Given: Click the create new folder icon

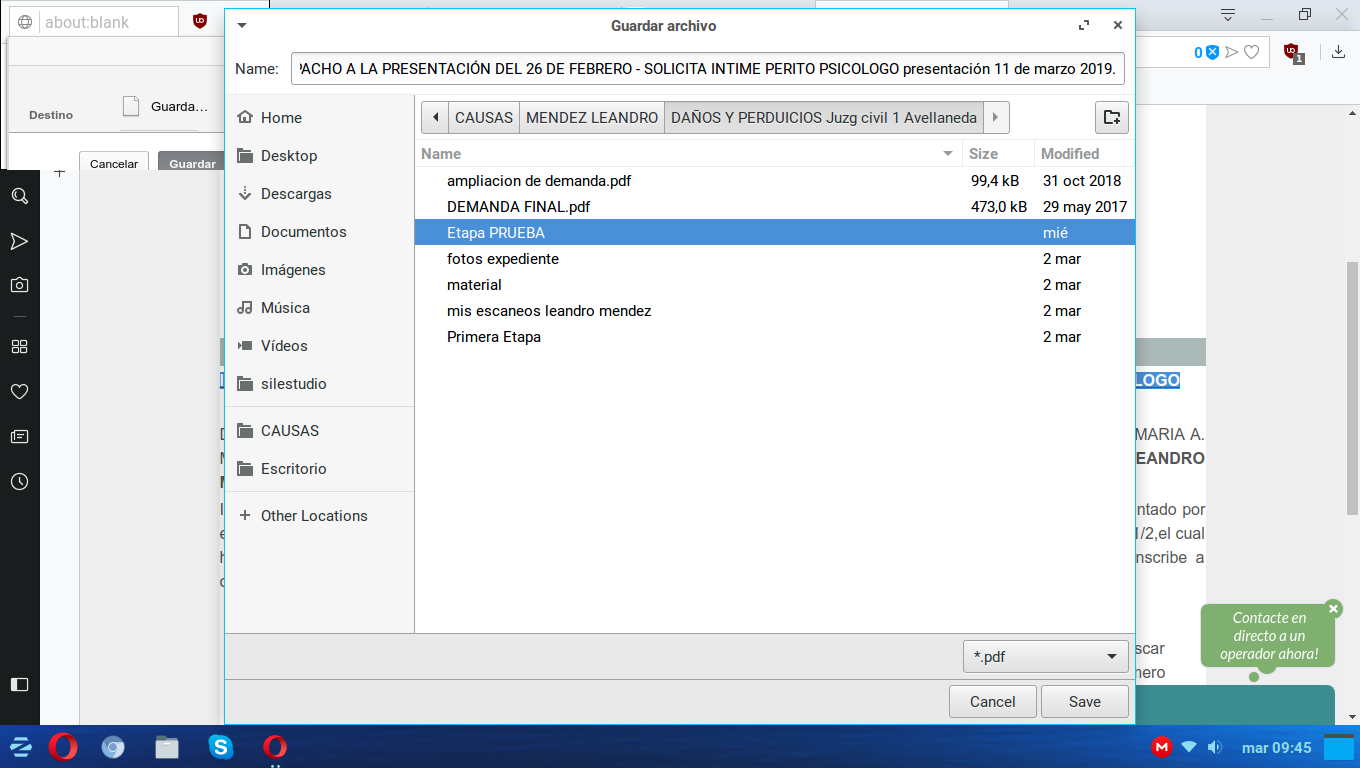Looking at the screenshot, I should [x=1111, y=117].
